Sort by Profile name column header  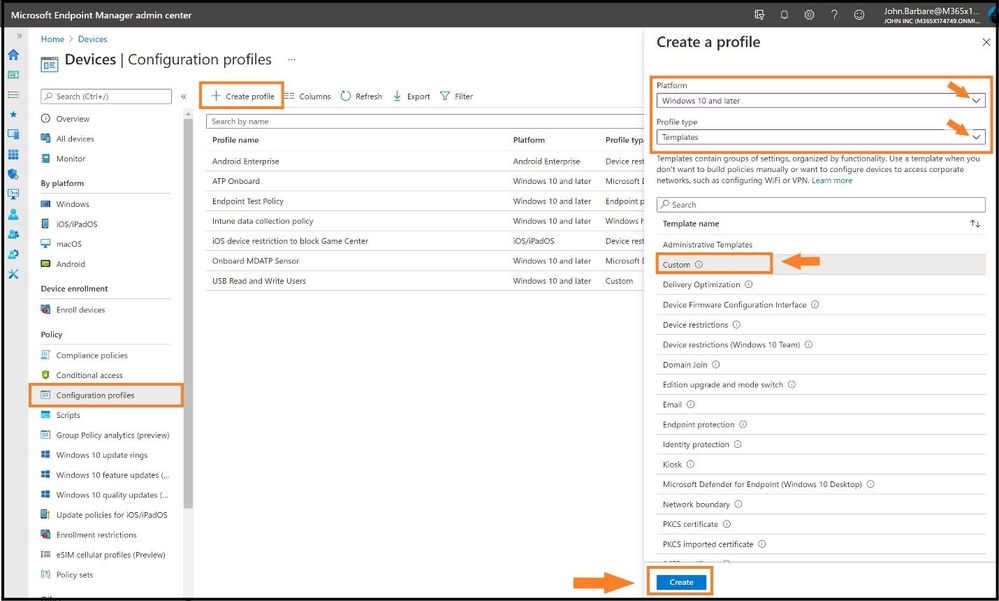pyautogui.click(x=235, y=140)
